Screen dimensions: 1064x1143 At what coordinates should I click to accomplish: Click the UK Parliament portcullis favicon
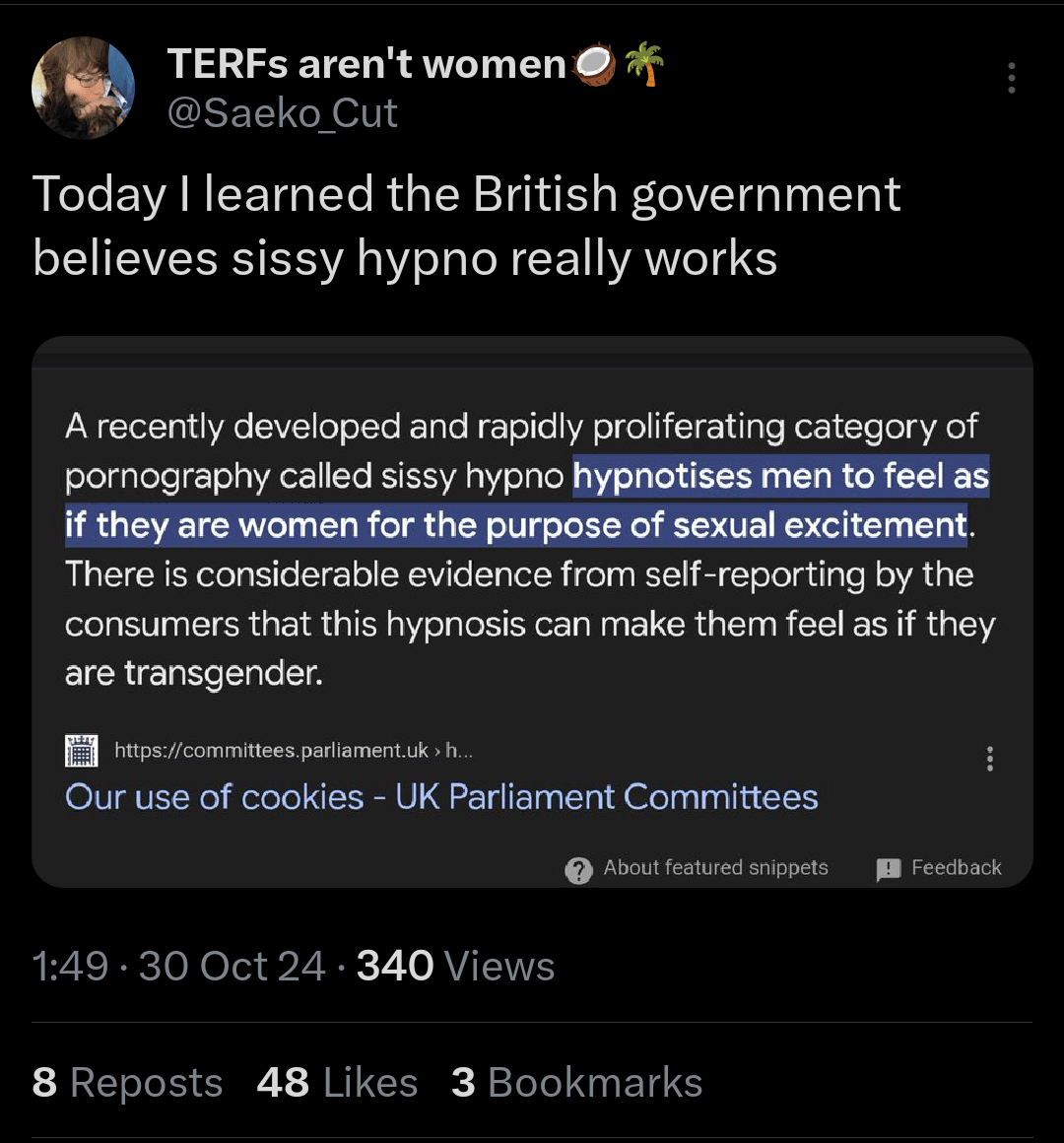coord(81,751)
